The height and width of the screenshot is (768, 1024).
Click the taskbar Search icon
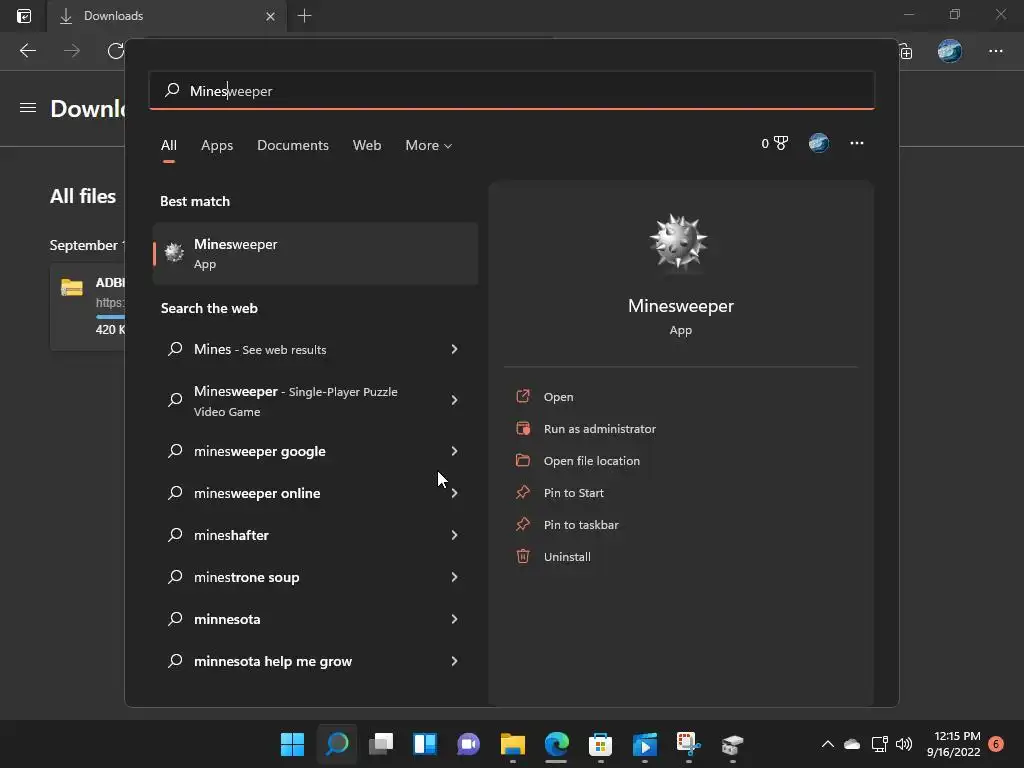pos(337,744)
